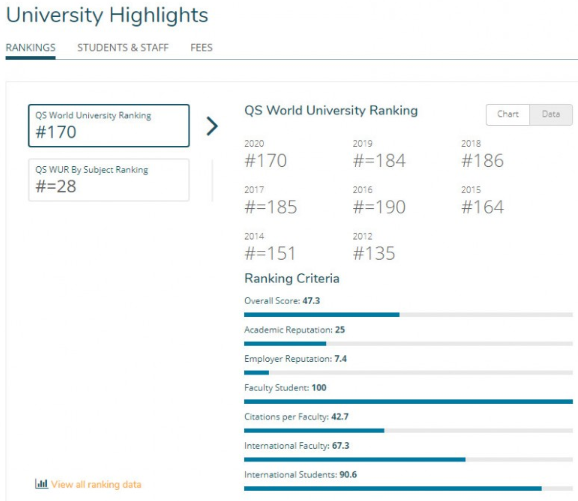Click 2020 ranking #170 value
This screenshot has width=578, height=501.
point(265,161)
